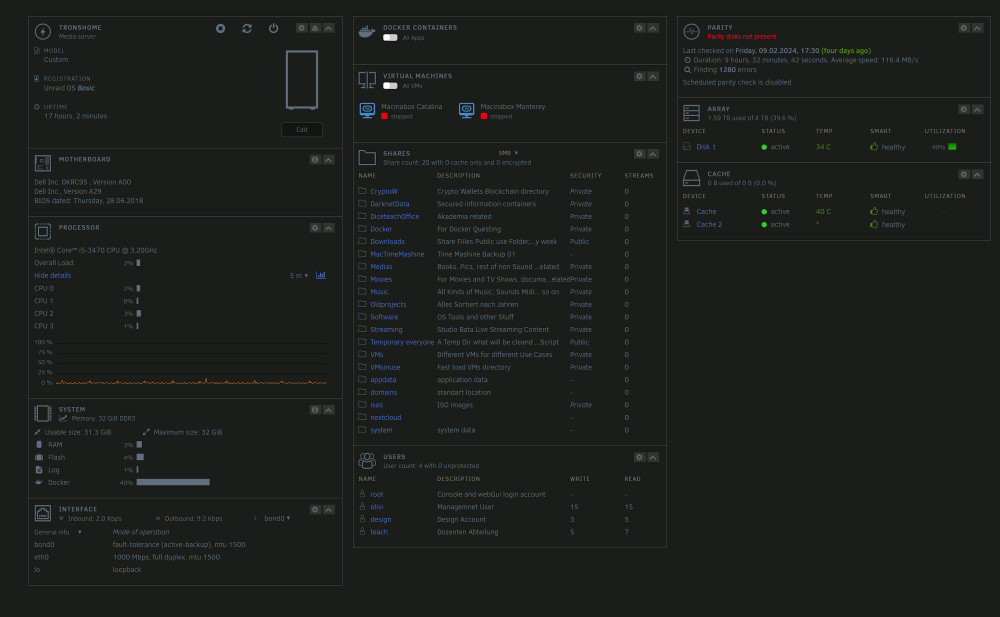
Task: Open Virtual Machines settings gear
Action: 639,77
